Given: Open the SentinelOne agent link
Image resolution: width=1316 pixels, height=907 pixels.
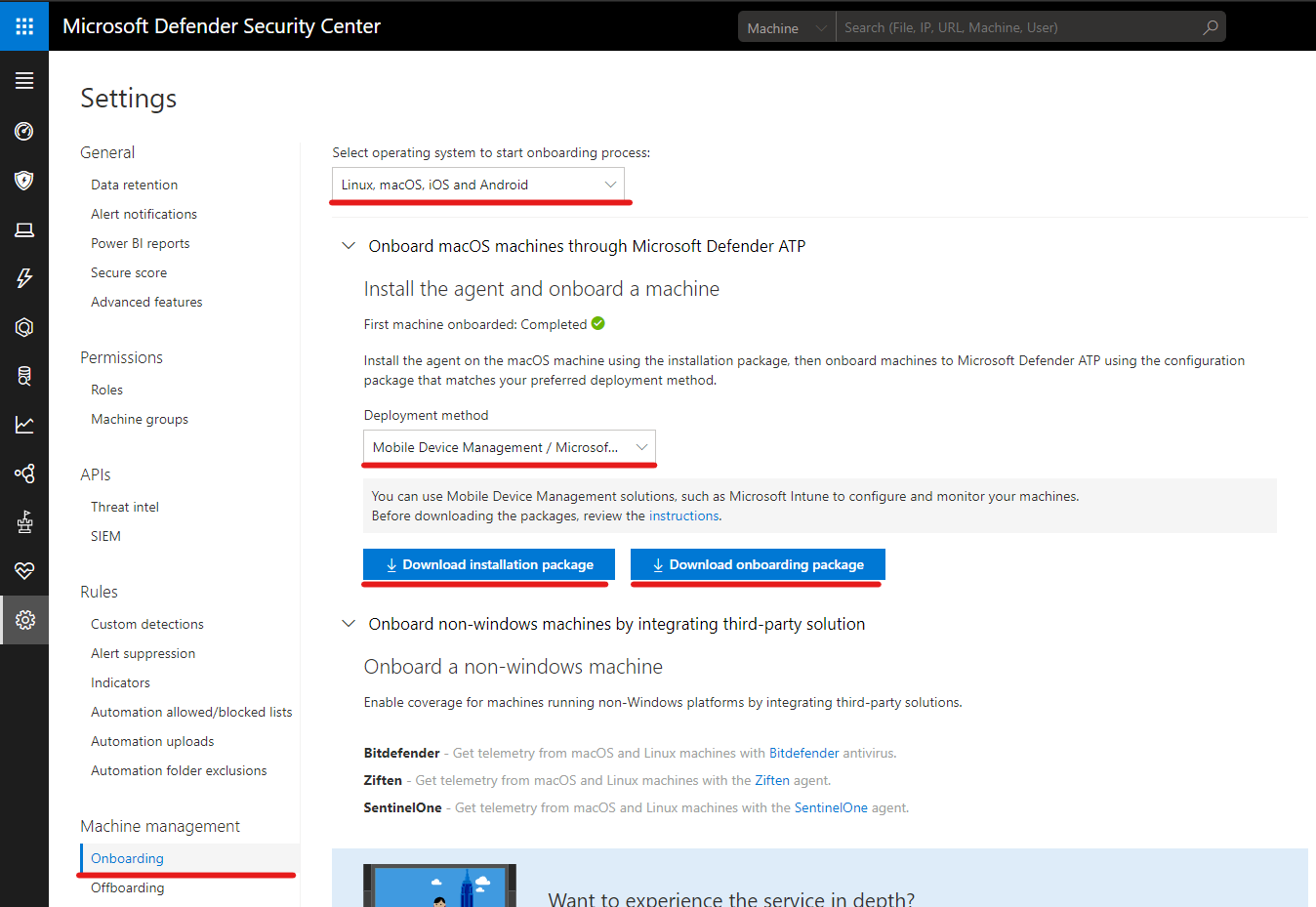Looking at the screenshot, I should click(x=831, y=807).
